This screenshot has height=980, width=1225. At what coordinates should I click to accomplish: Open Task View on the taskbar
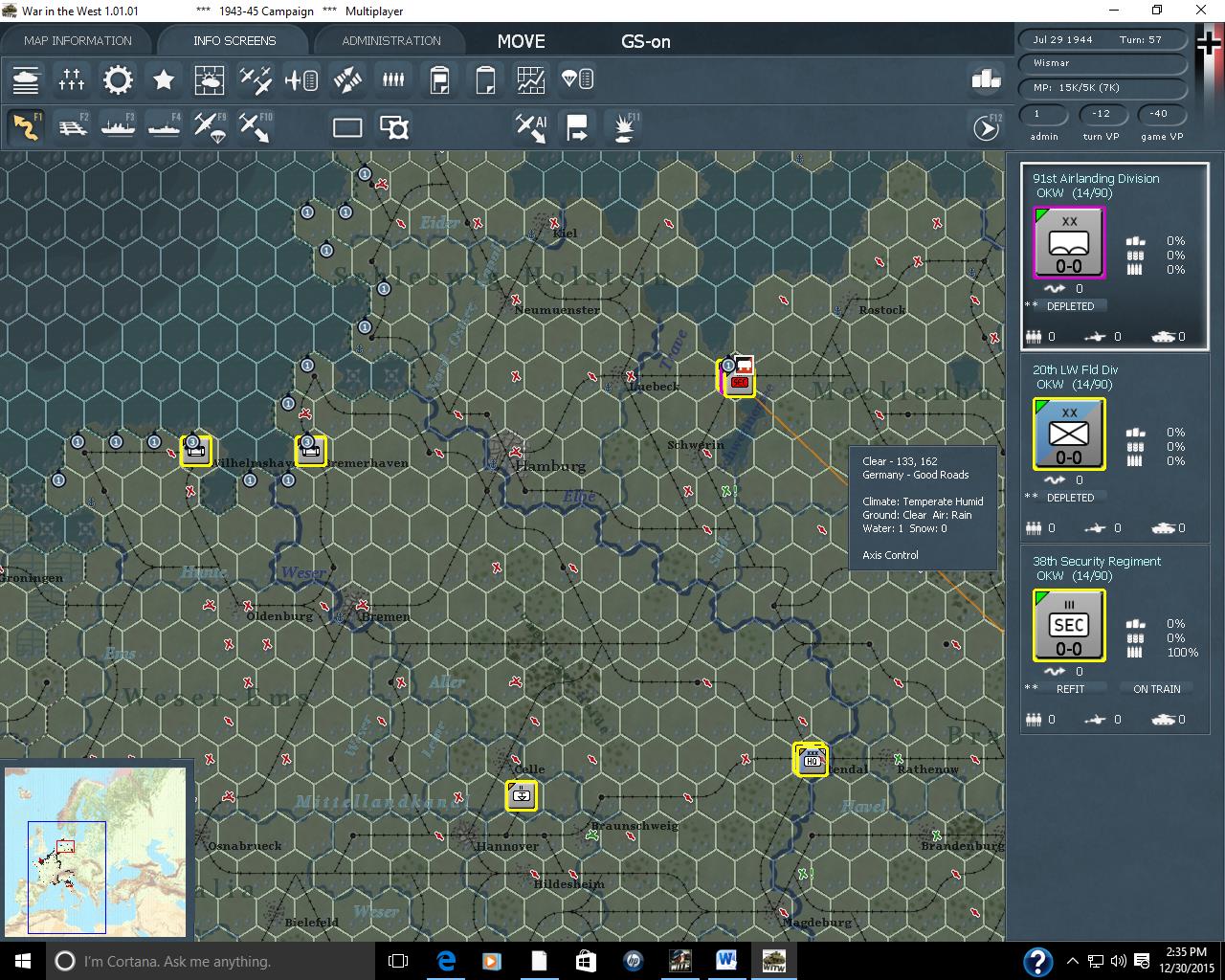tap(398, 961)
